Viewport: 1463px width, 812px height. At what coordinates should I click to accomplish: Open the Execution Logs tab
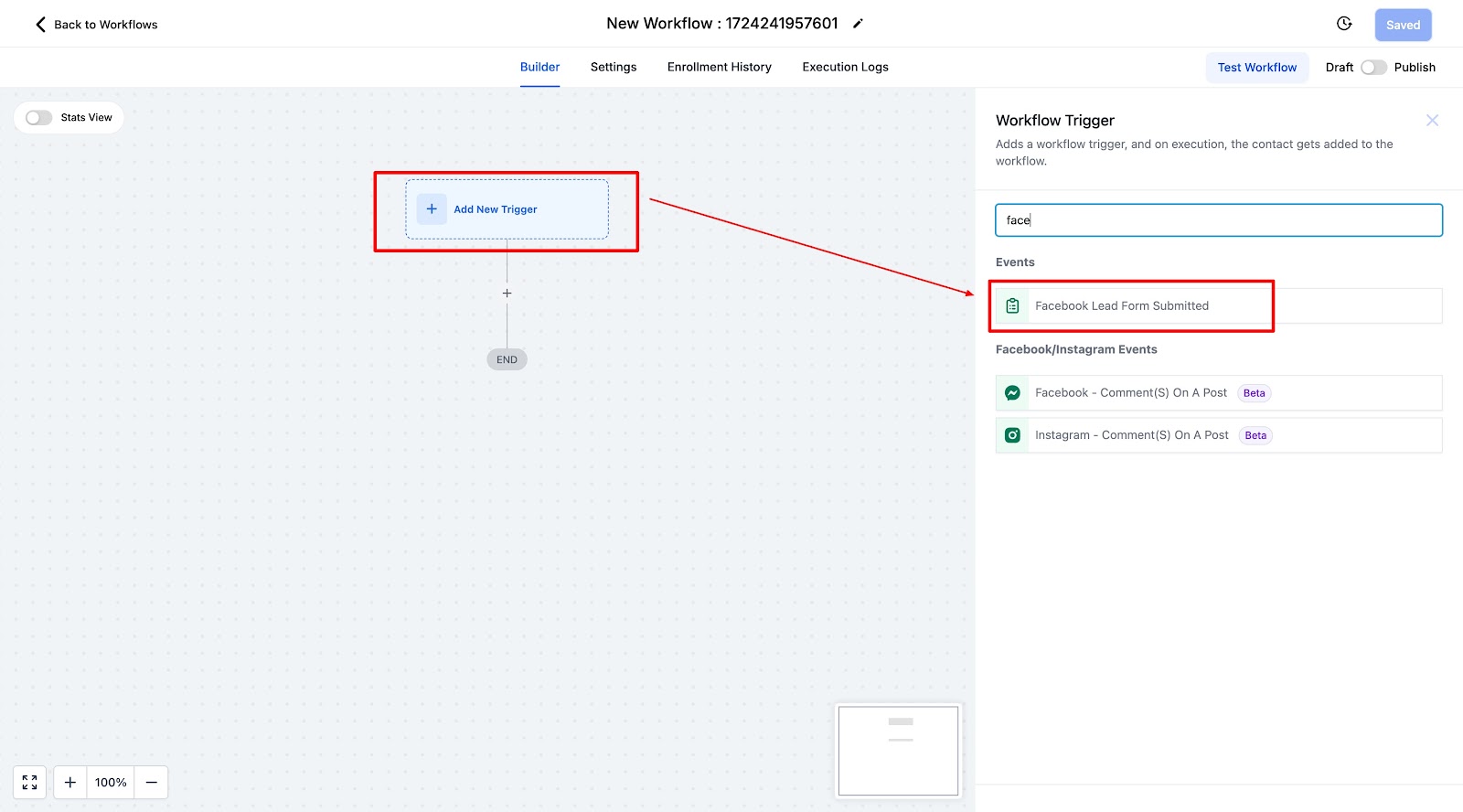pyautogui.click(x=845, y=67)
